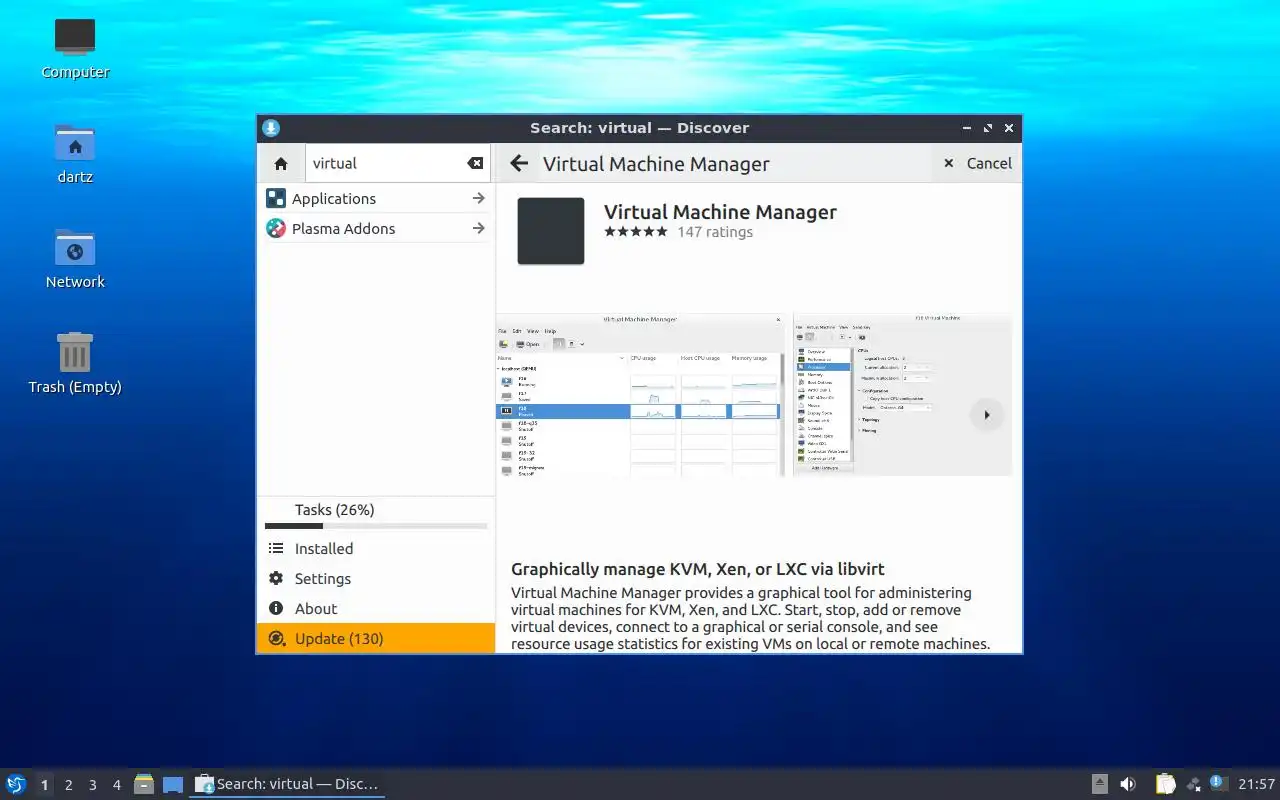Viewport: 1280px width, 800px height.
Task: Open the Tasks (26%) progress entry
Action: pos(376,510)
